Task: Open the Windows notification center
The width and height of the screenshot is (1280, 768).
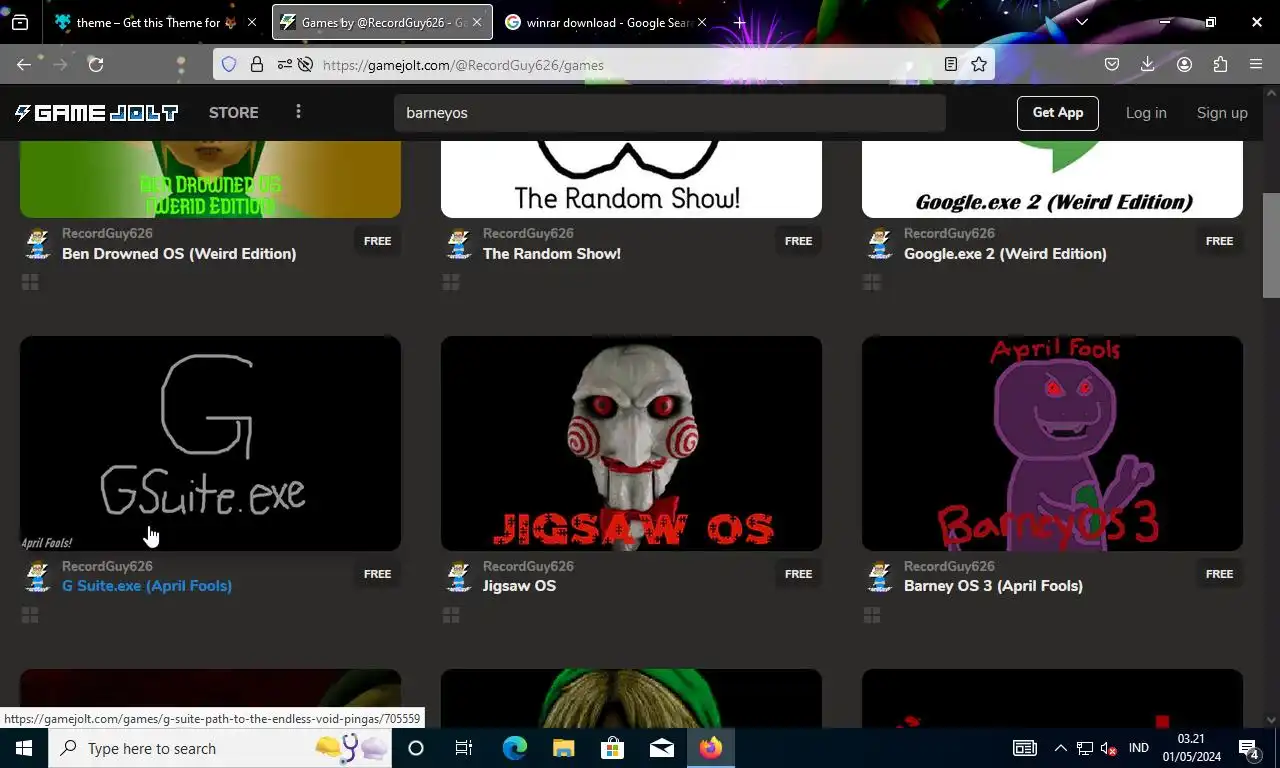Action: [1249, 748]
